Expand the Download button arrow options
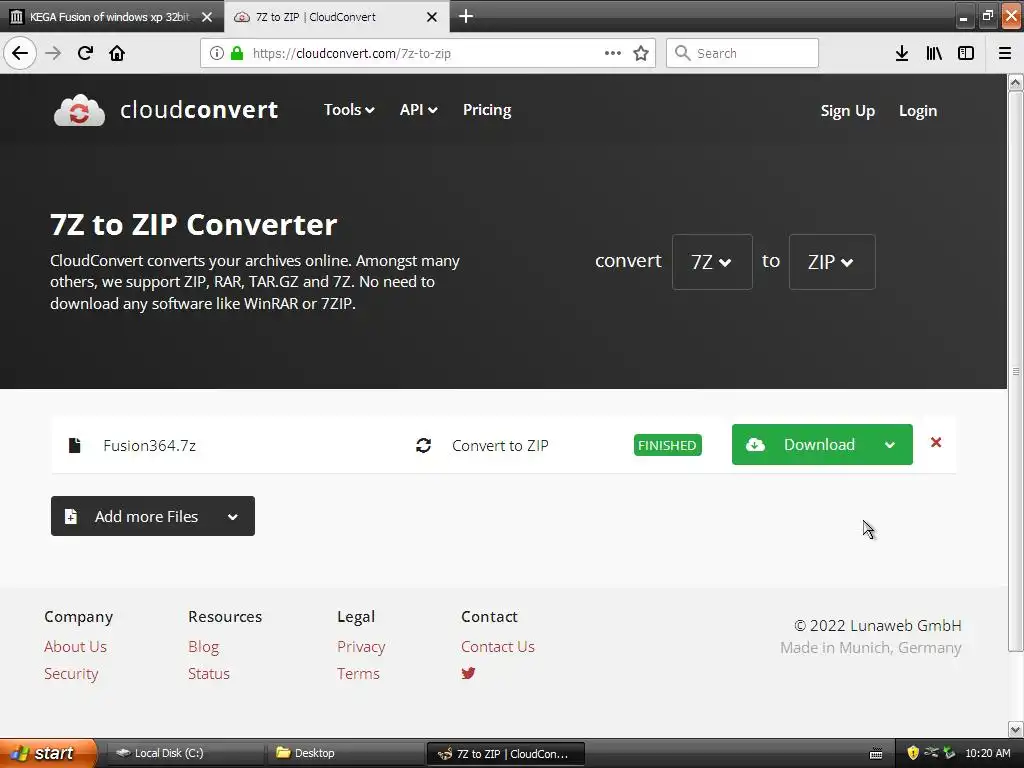 coord(889,445)
